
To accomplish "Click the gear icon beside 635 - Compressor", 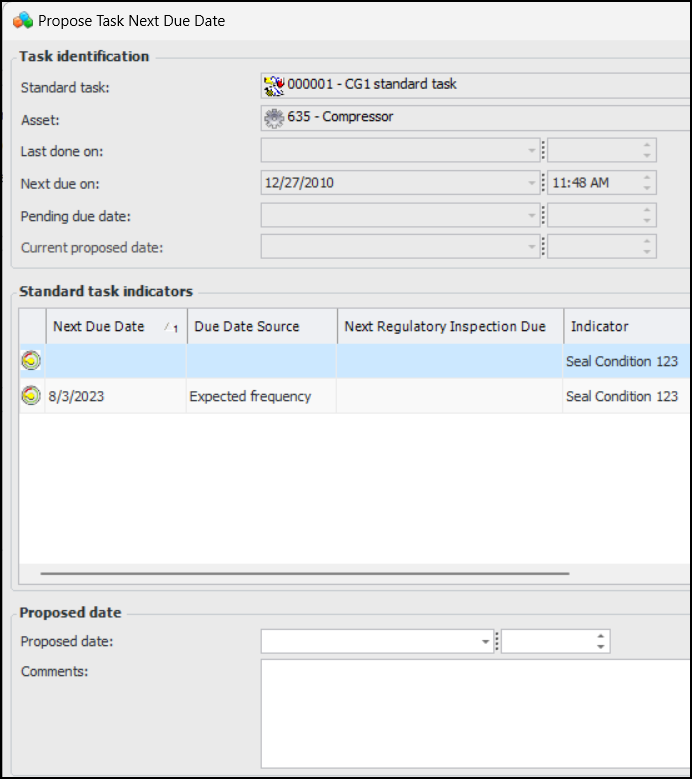I will pyautogui.click(x=273, y=118).
